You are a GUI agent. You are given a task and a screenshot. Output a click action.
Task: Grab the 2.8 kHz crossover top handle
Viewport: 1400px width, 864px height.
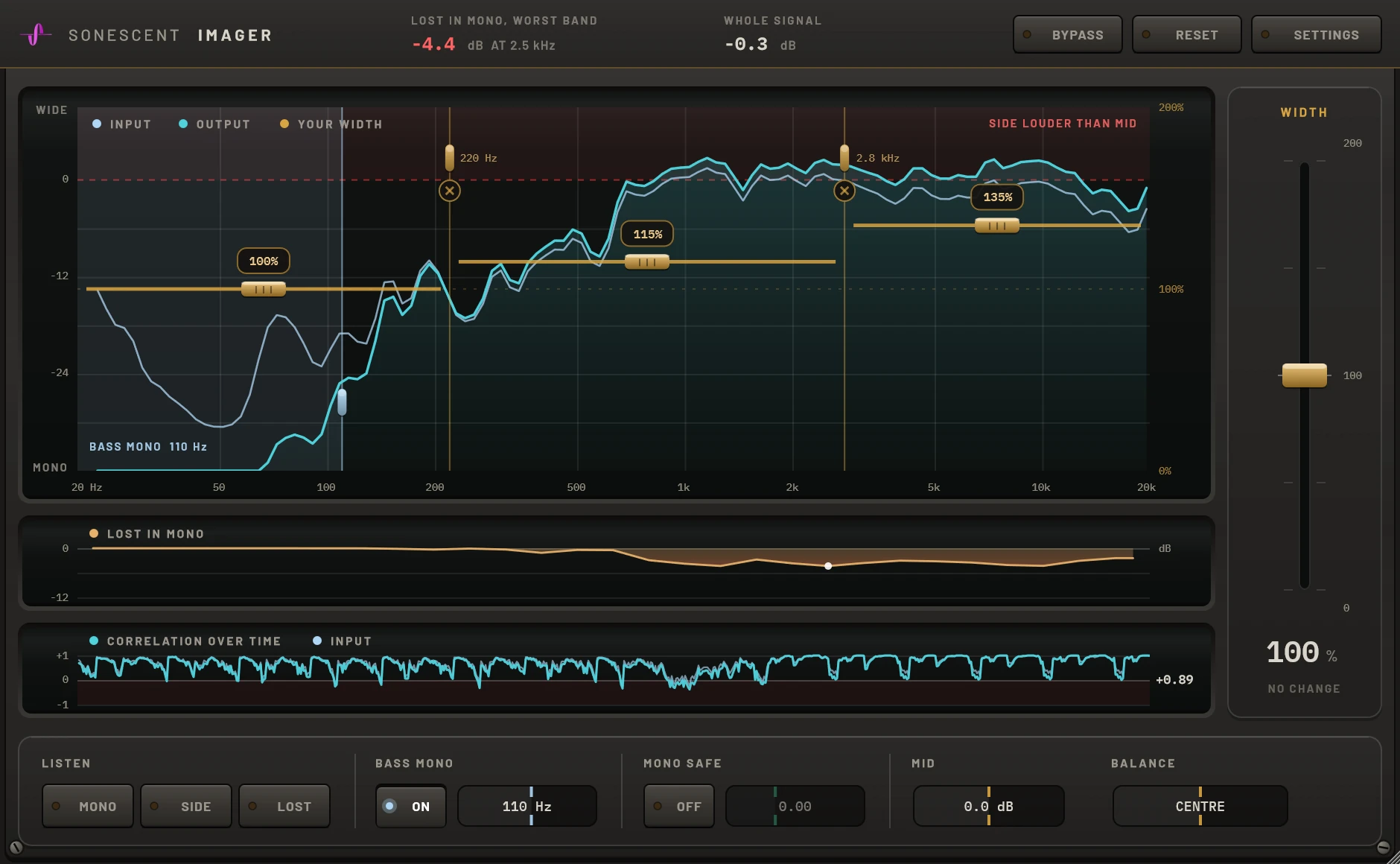pos(844,158)
